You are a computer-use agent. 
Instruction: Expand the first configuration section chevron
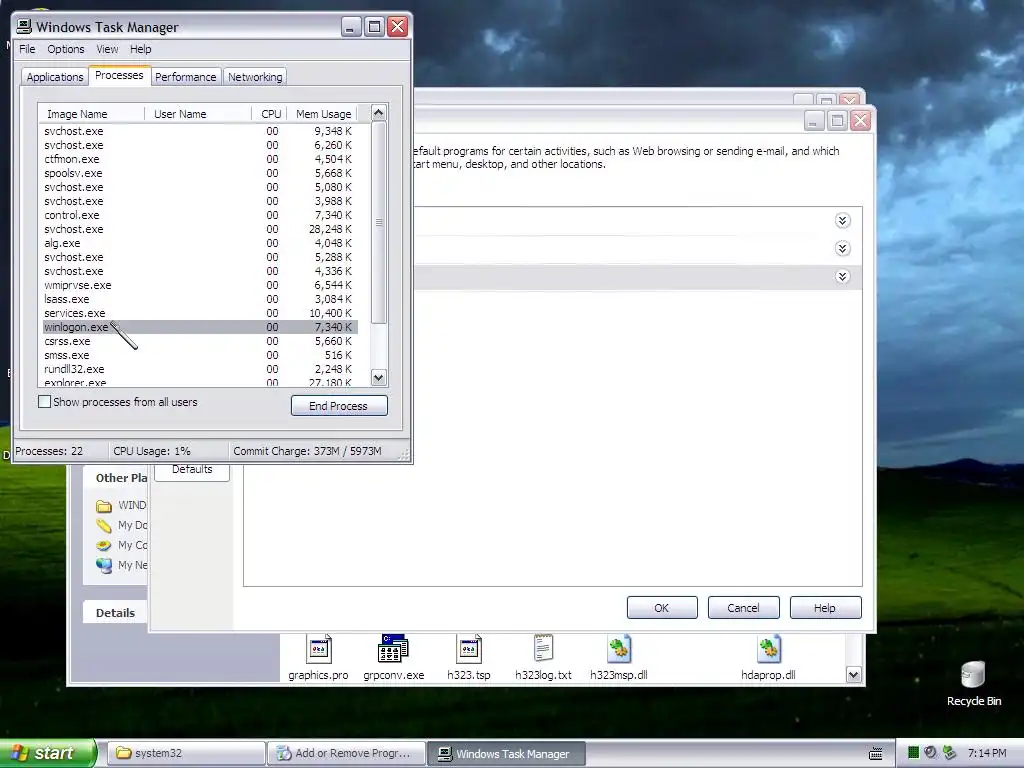tap(842, 221)
